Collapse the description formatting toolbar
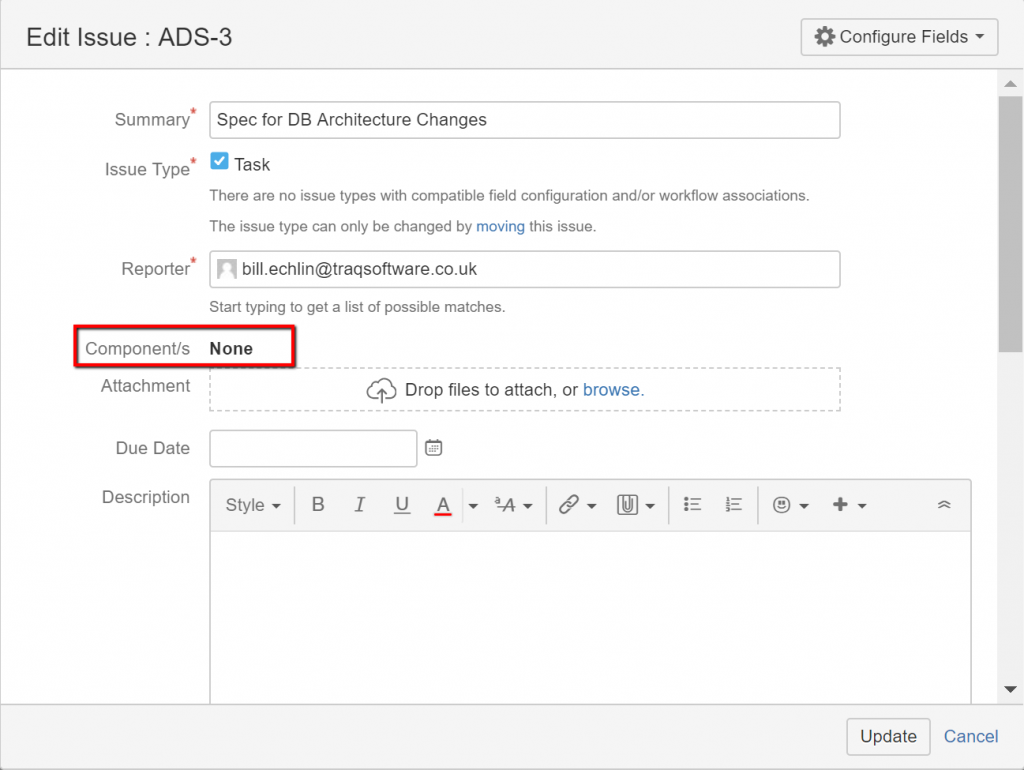This screenshot has height=770, width=1024. click(944, 504)
